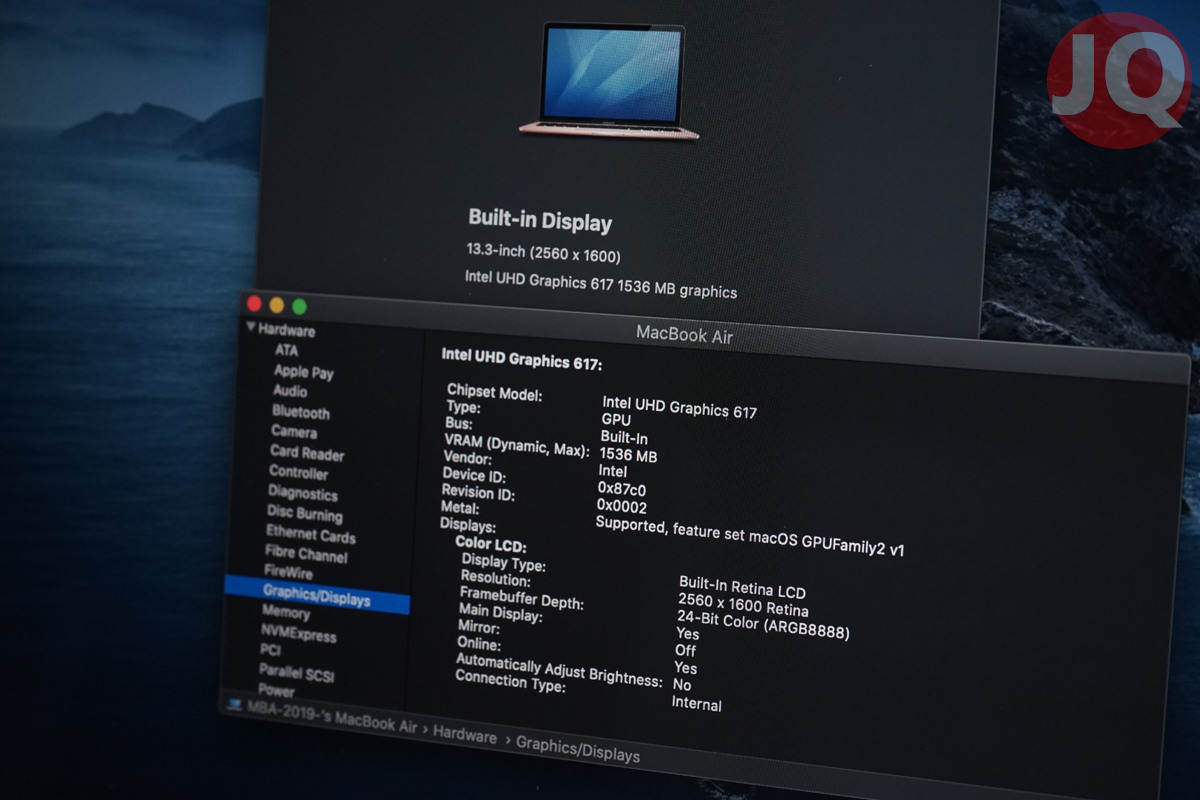Click the "GPU" type value

(x=616, y=420)
